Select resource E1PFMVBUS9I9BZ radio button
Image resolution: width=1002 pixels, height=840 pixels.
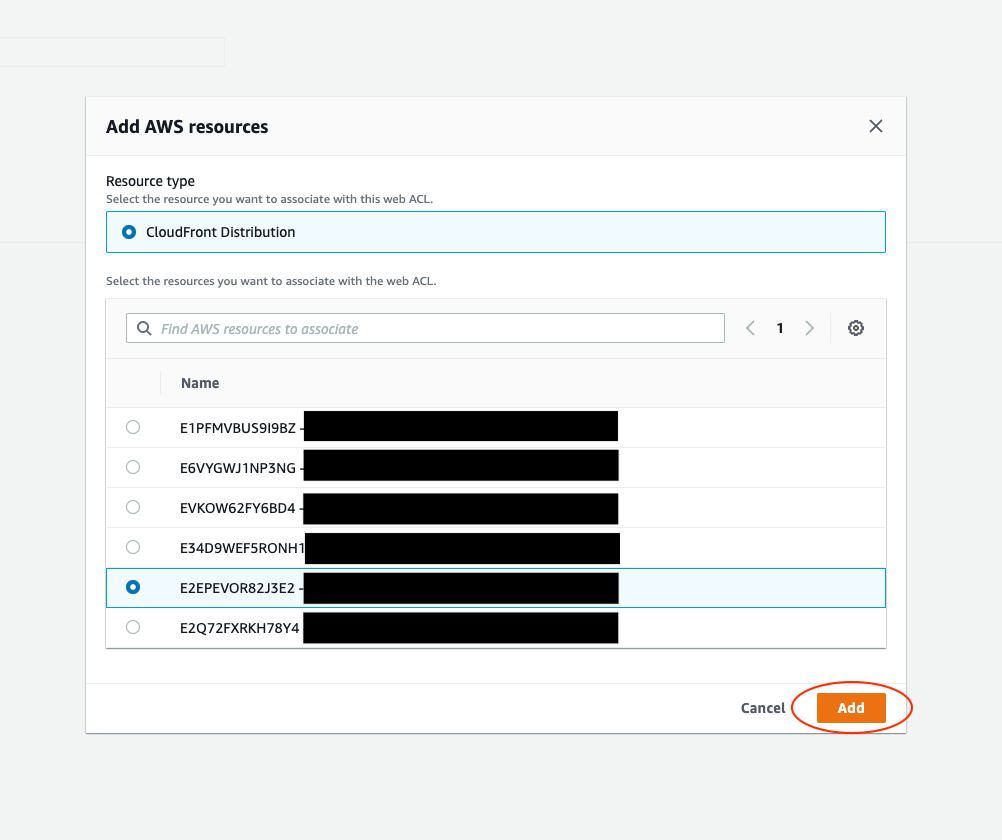coord(133,427)
